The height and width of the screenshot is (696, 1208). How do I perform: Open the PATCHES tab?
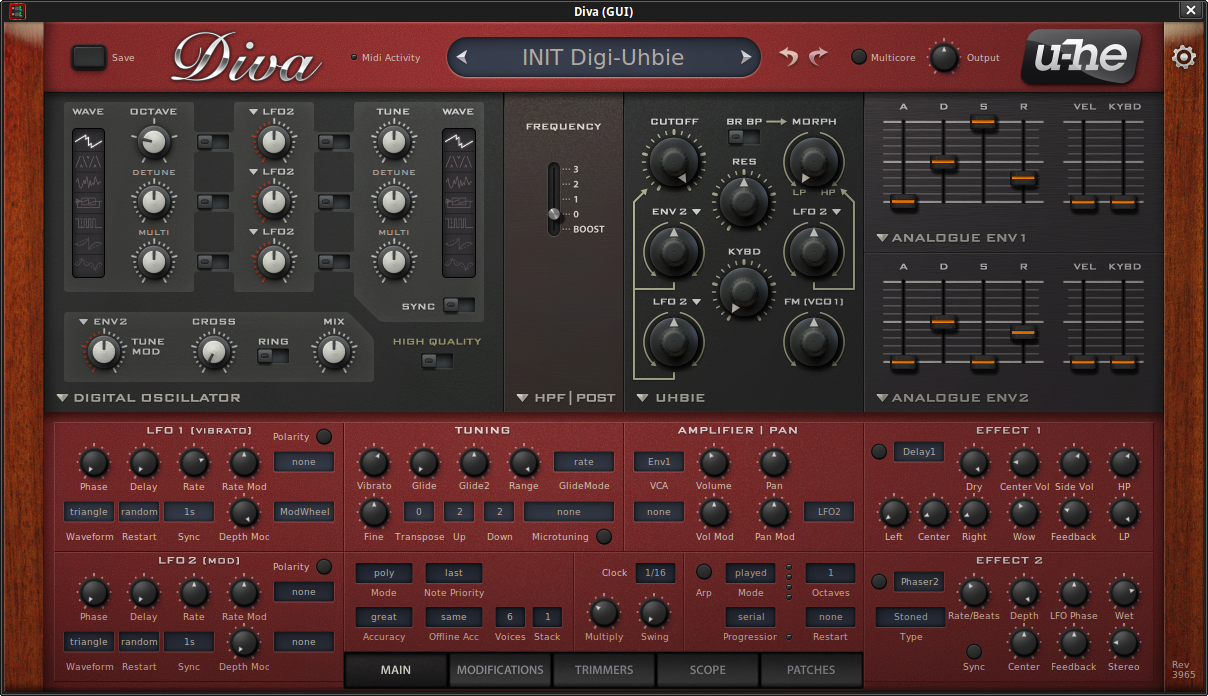(811, 670)
